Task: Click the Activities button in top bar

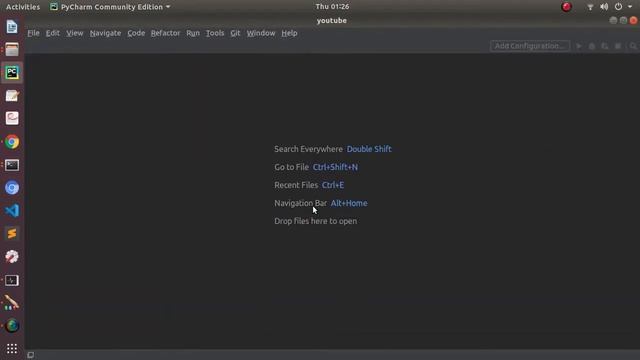Action: [23, 7]
